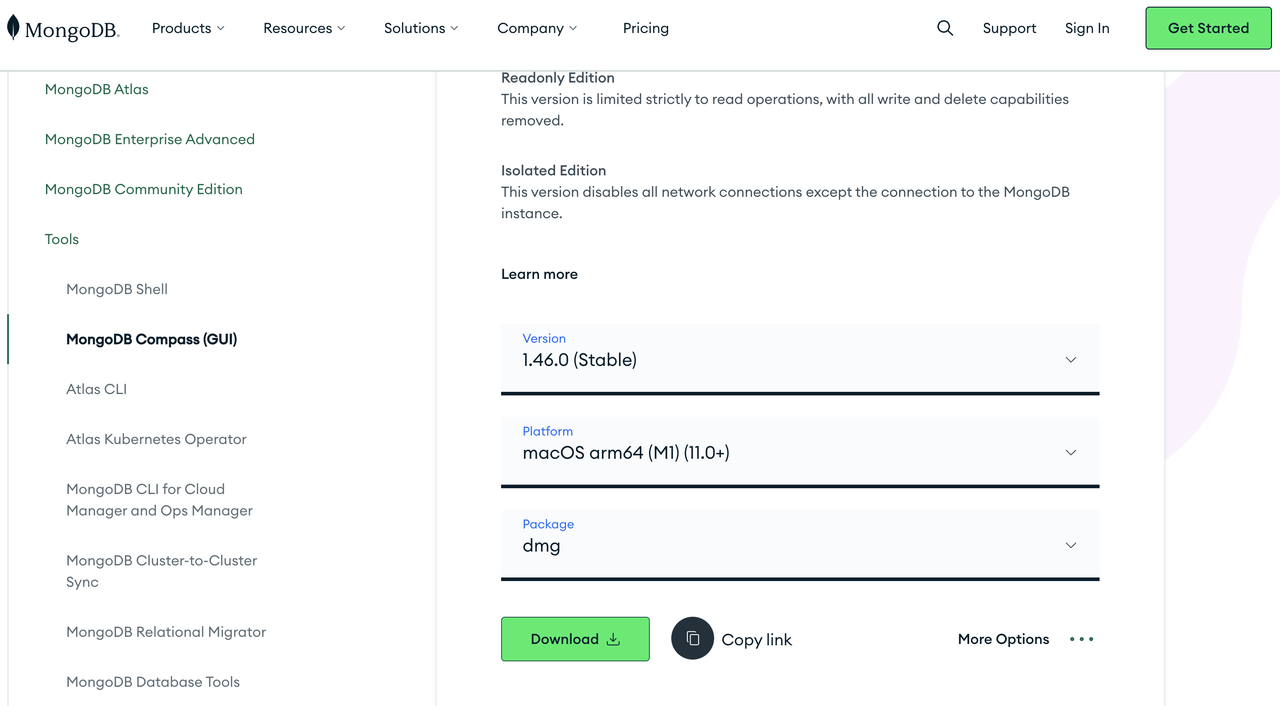
Task: Open MongoDB Relational Migrator in sidebar
Action: click(x=166, y=632)
